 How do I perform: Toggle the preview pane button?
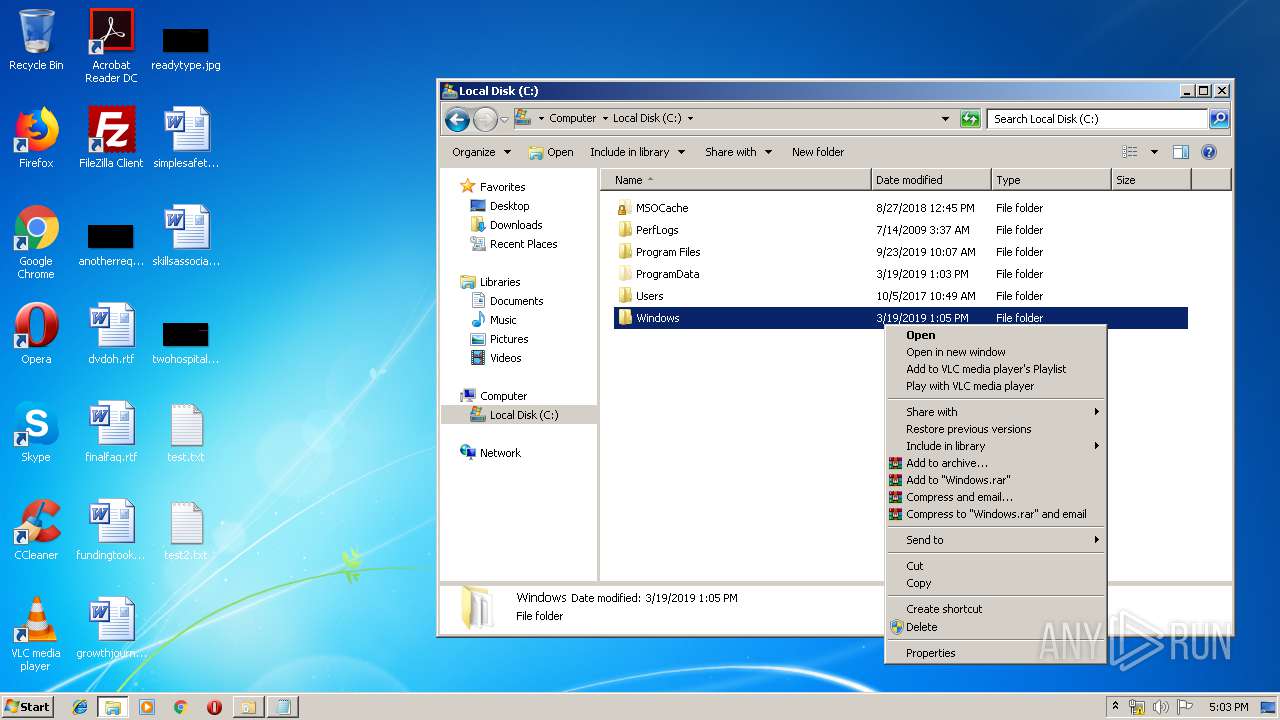pyautogui.click(x=1181, y=152)
